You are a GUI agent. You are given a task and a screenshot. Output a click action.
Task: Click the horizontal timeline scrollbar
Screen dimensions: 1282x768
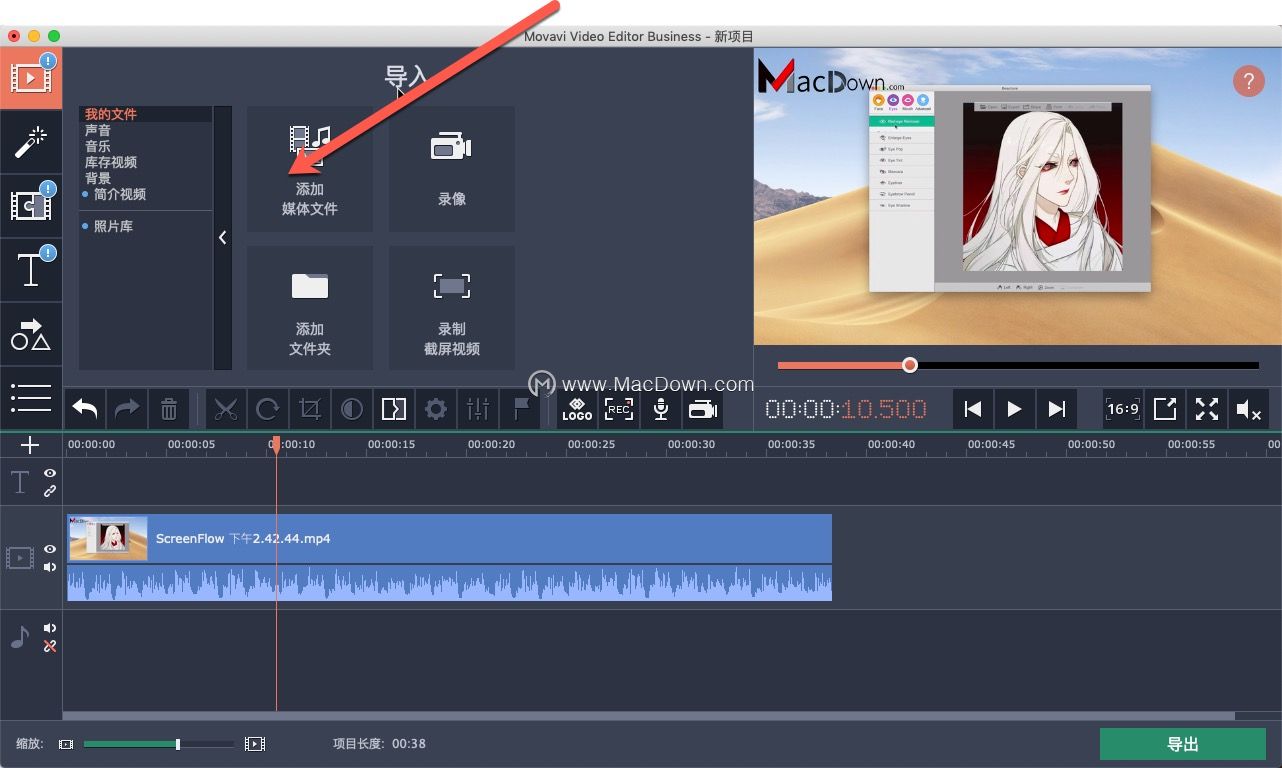[648, 715]
